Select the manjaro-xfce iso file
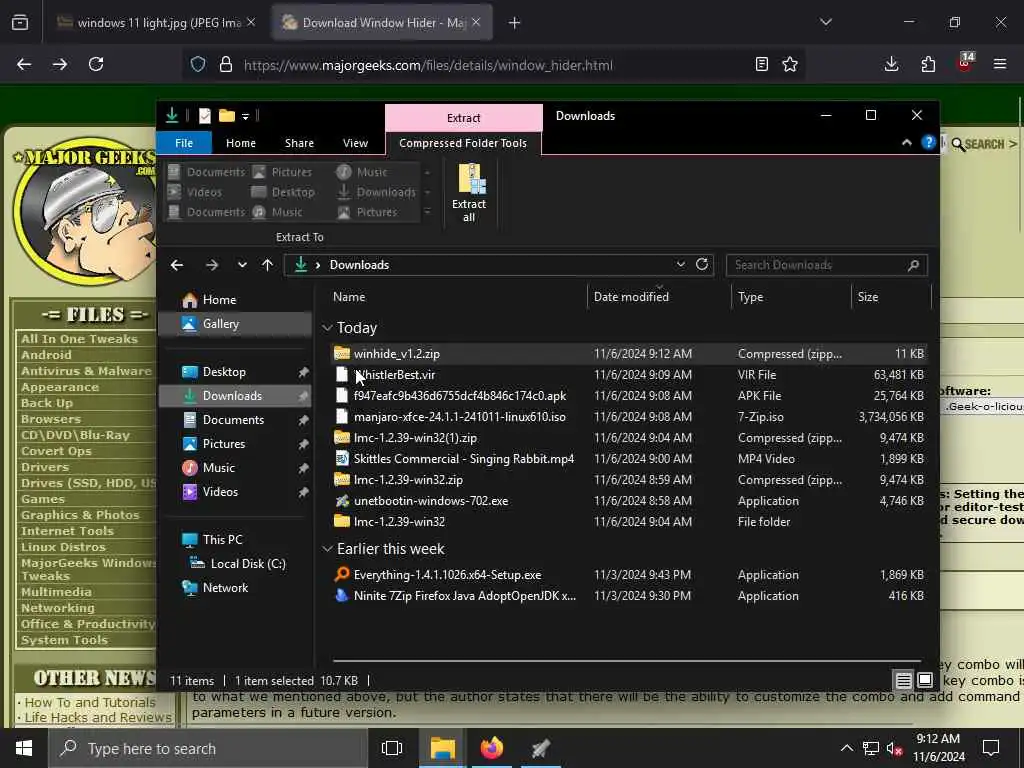This screenshot has height=768, width=1024. [x=460, y=417]
